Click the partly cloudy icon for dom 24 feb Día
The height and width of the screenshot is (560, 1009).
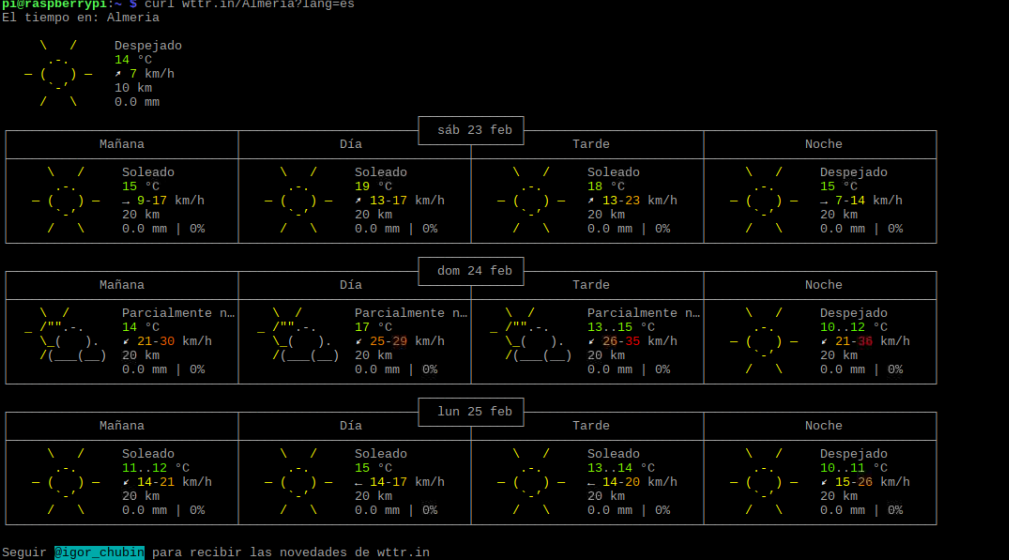click(298, 341)
